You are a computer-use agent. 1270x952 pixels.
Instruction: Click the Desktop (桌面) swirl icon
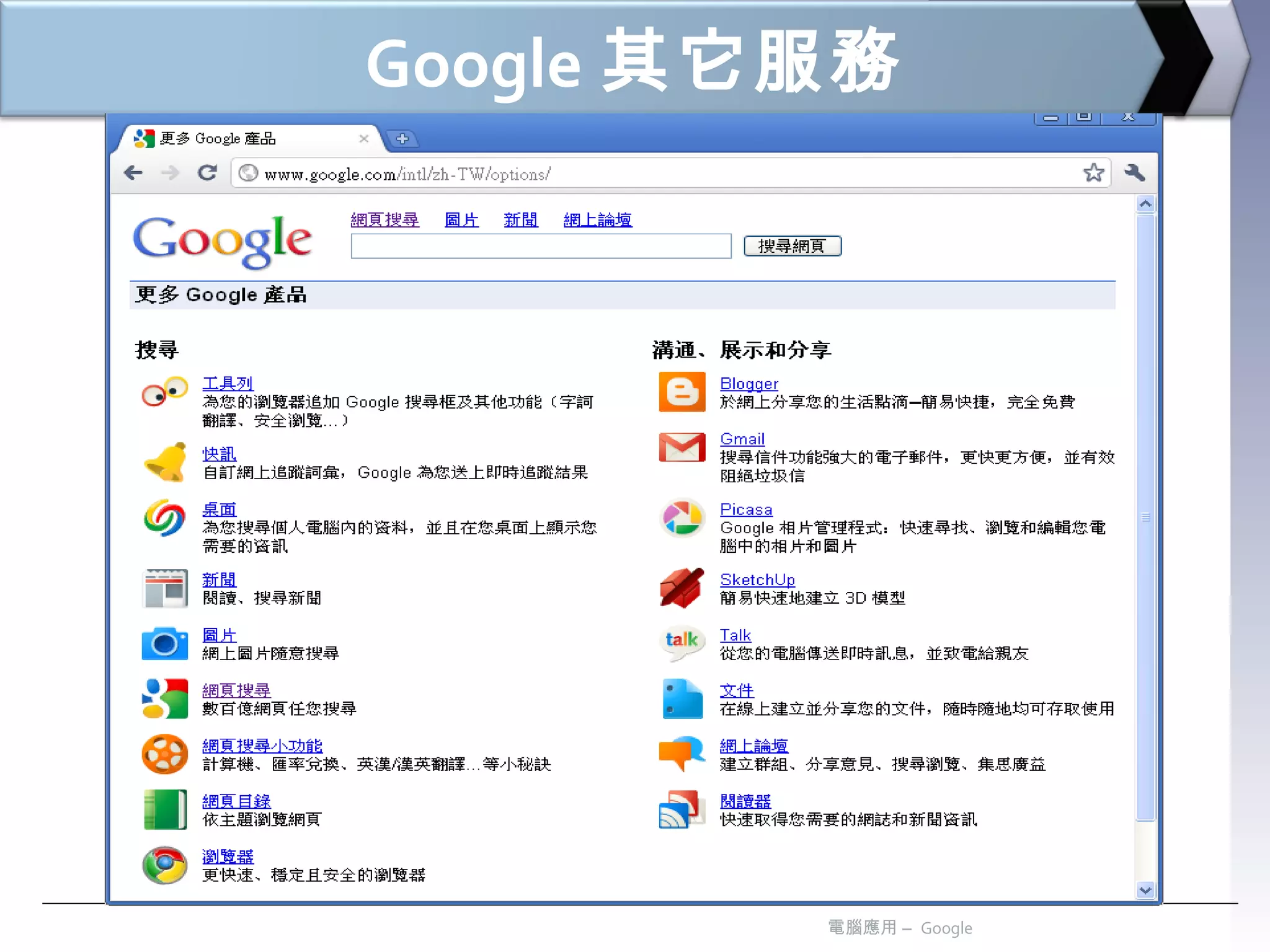click(x=164, y=518)
